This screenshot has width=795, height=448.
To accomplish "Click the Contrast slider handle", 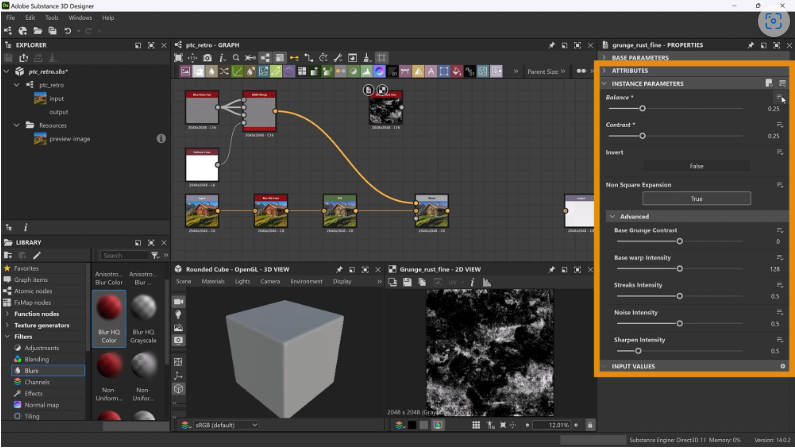I will [x=642, y=136].
